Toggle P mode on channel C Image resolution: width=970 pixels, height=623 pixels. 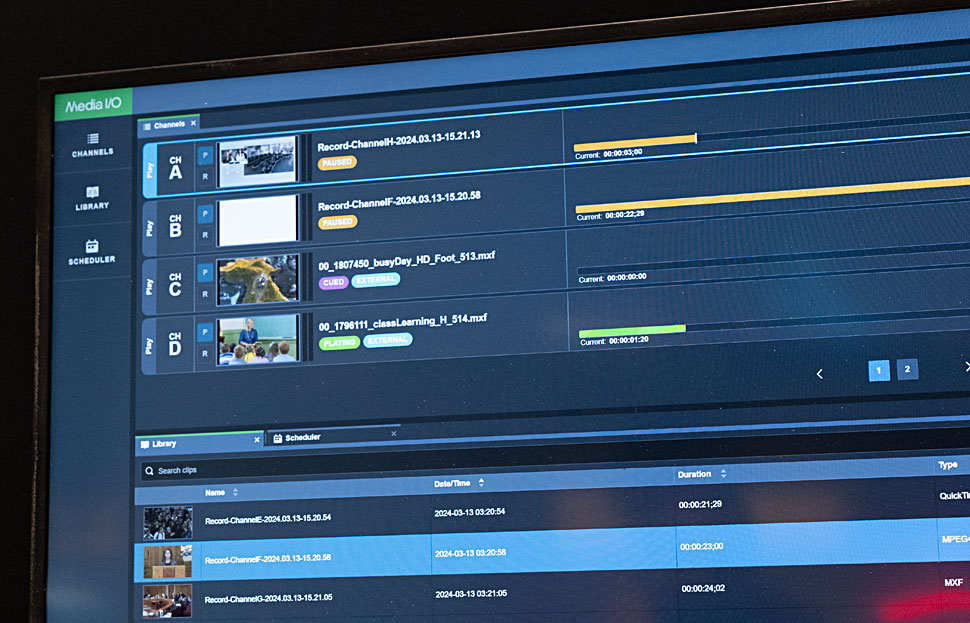pyautogui.click(x=205, y=273)
